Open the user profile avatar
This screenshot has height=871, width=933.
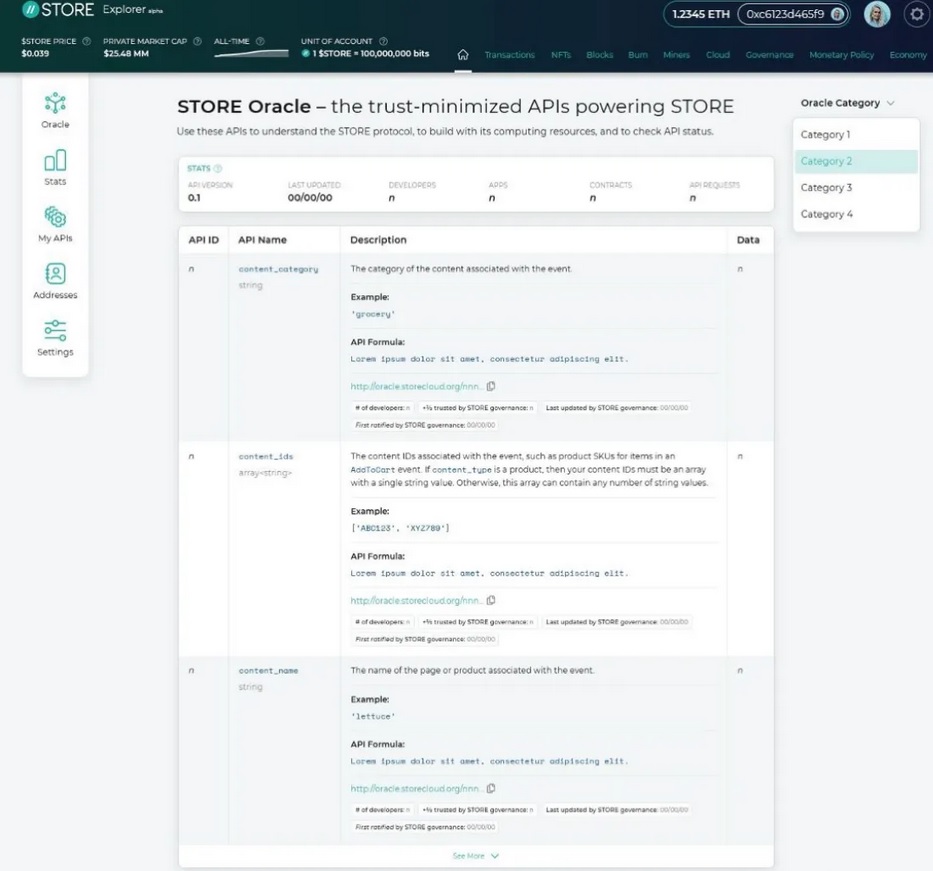point(877,14)
